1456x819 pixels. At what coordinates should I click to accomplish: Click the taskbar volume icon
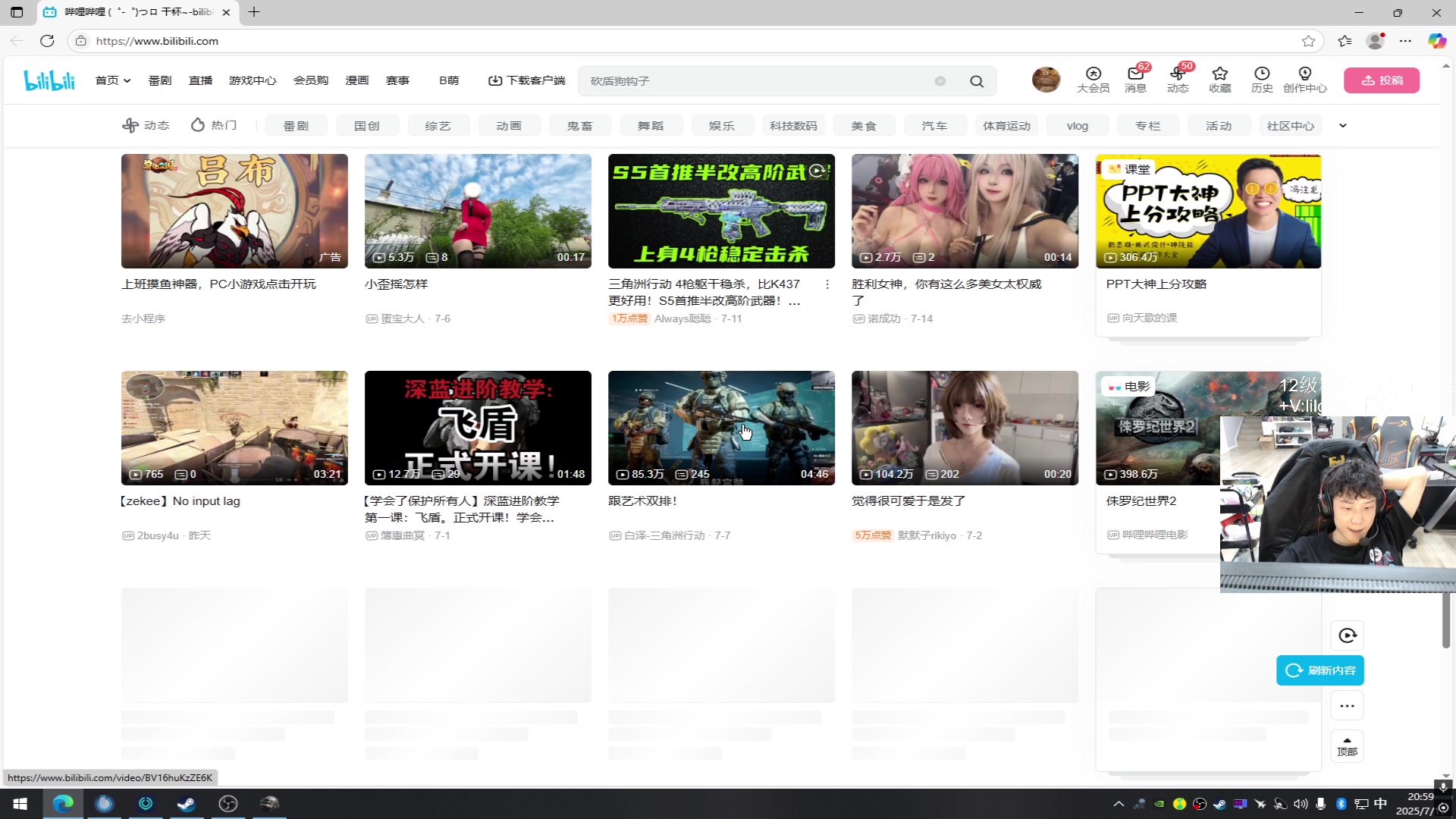[1301, 804]
